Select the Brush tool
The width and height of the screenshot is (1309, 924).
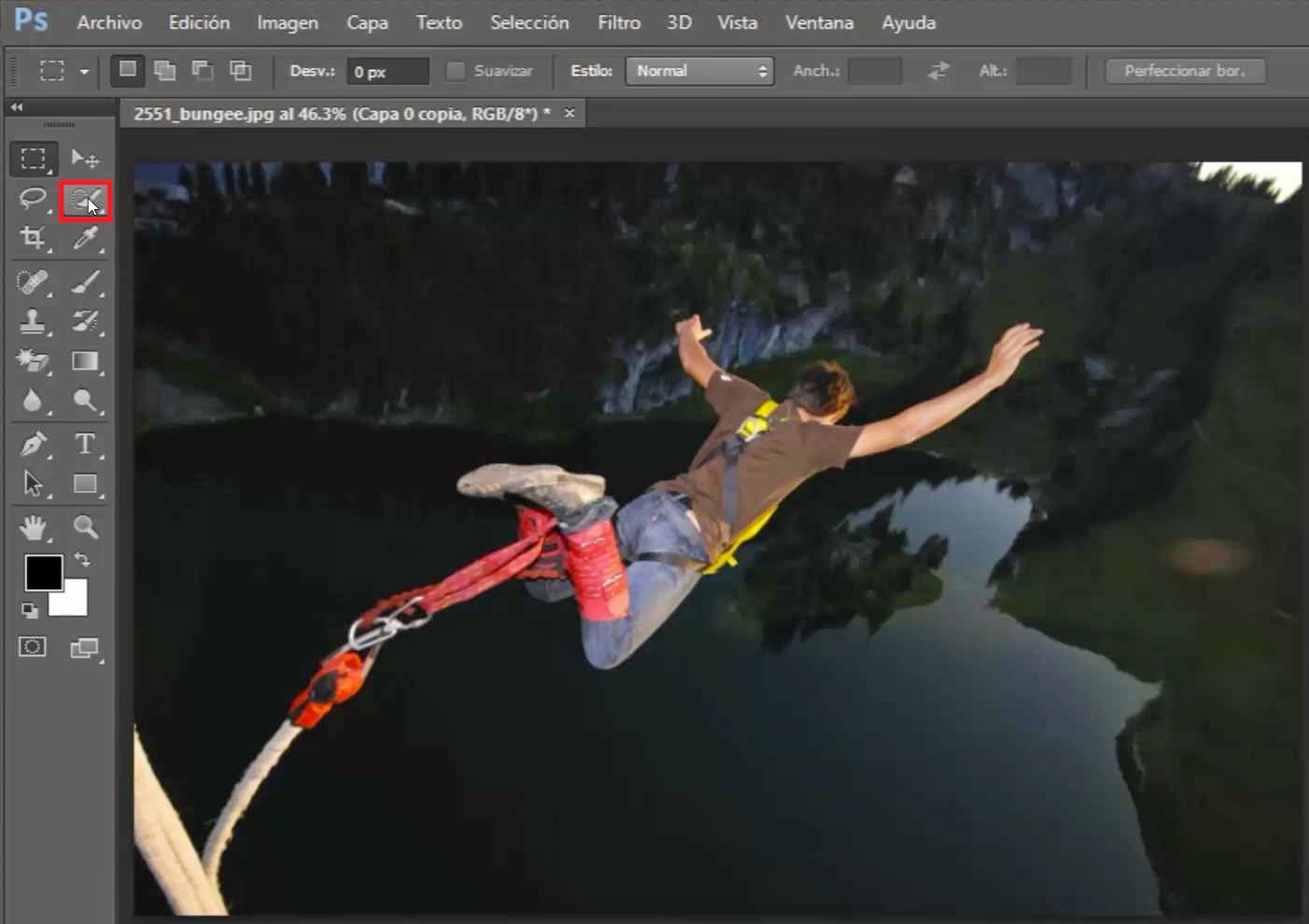coord(85,281)
